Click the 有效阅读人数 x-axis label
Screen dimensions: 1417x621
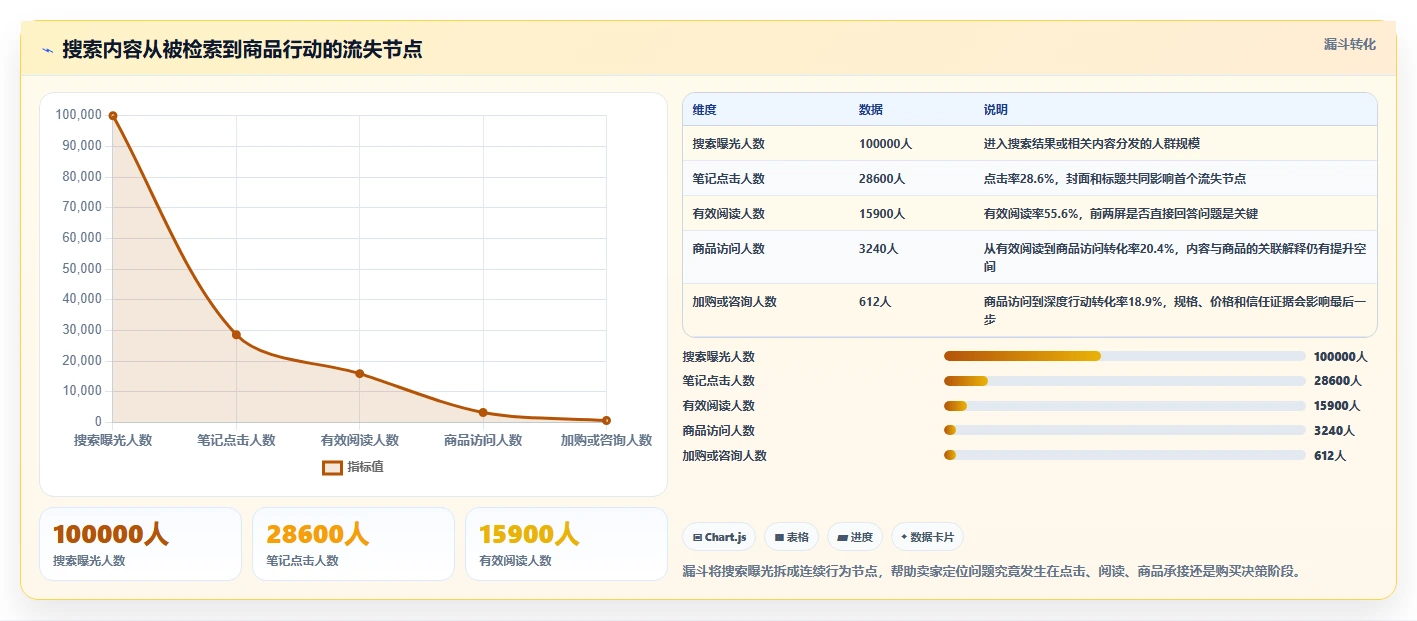(360, 440)
